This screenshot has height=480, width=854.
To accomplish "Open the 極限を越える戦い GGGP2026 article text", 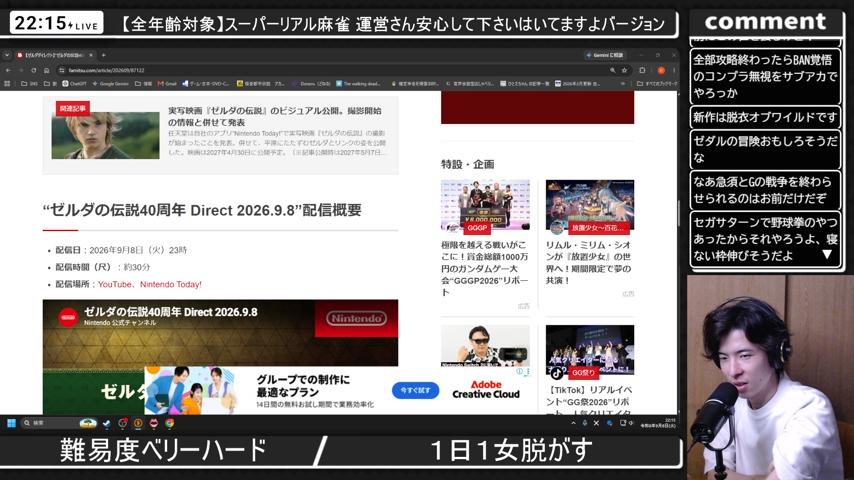I will click(x=485, y=269).
